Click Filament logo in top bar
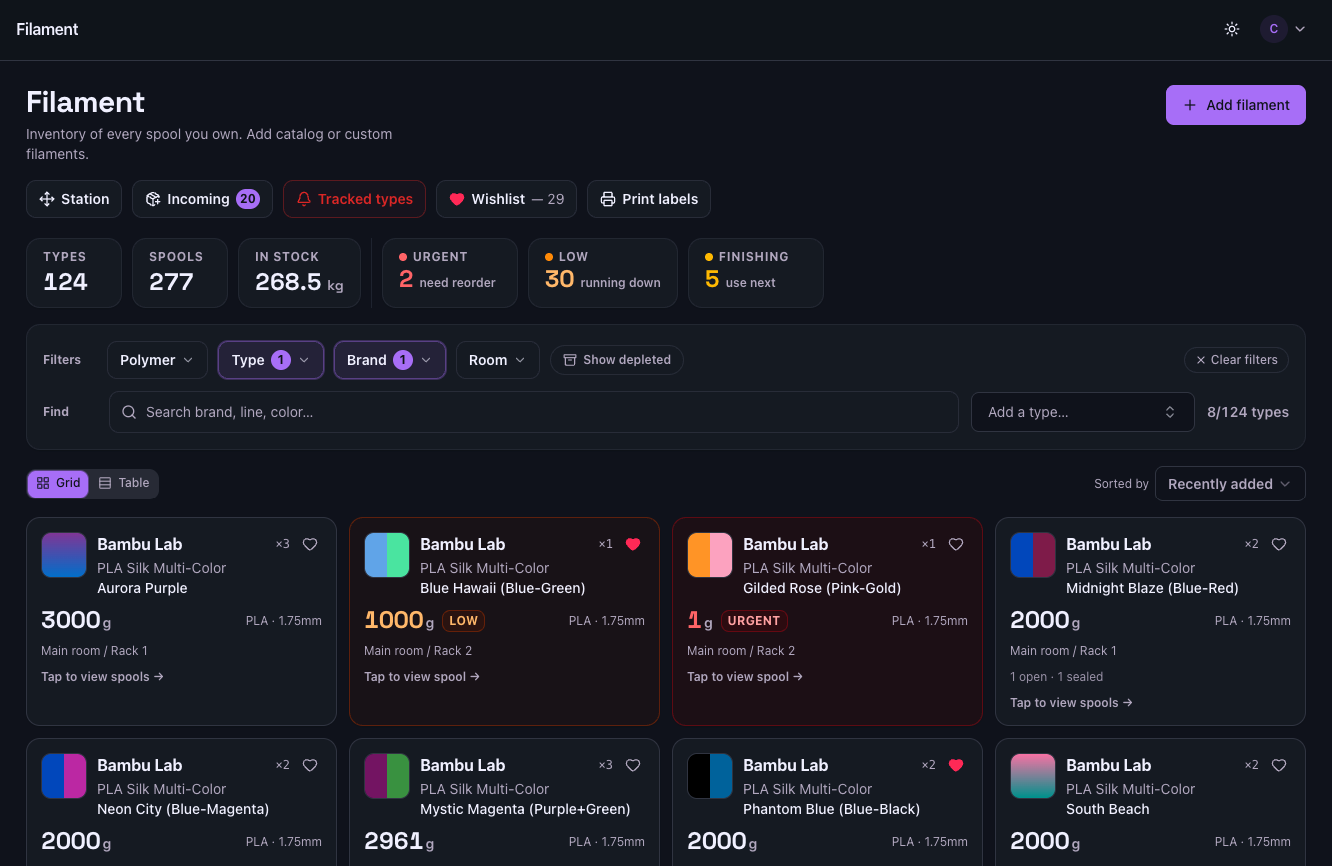This screenshot has width=1332, height=866. tap(47, 29)
